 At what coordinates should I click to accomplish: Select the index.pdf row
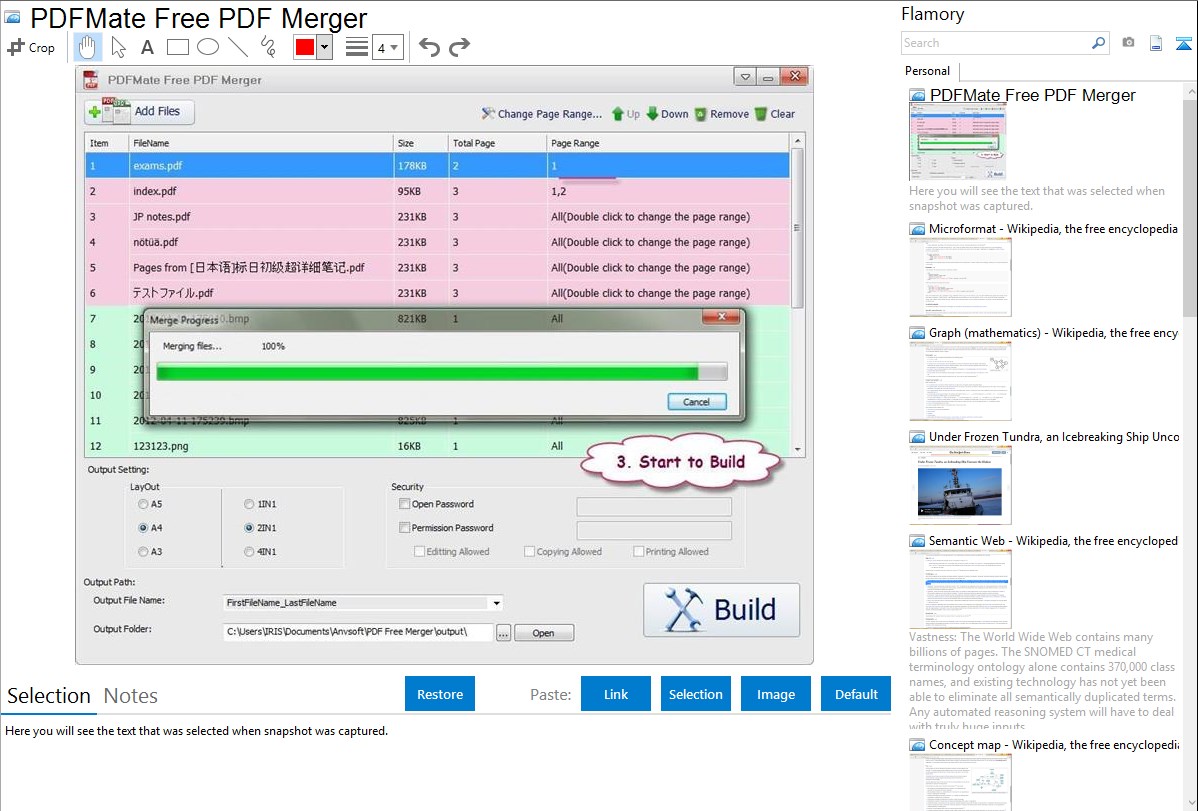click(x=437, y=191)
